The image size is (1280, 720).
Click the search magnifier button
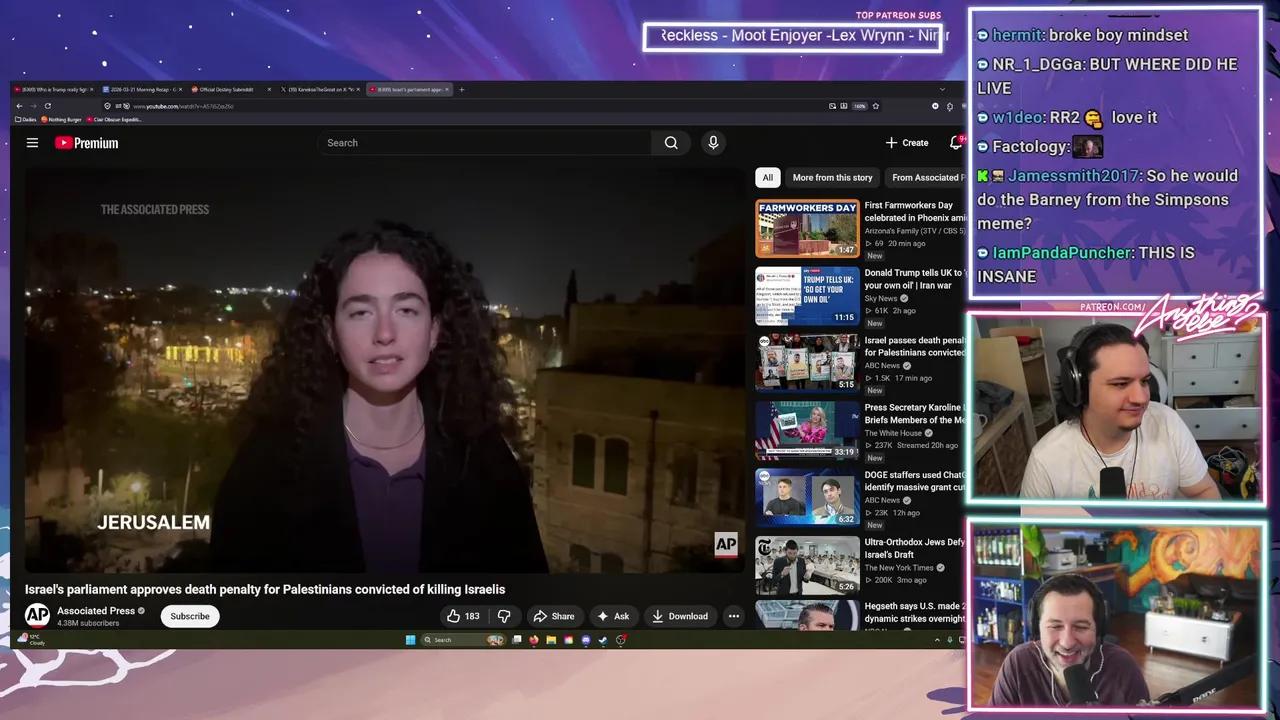[x=671, y=143]
